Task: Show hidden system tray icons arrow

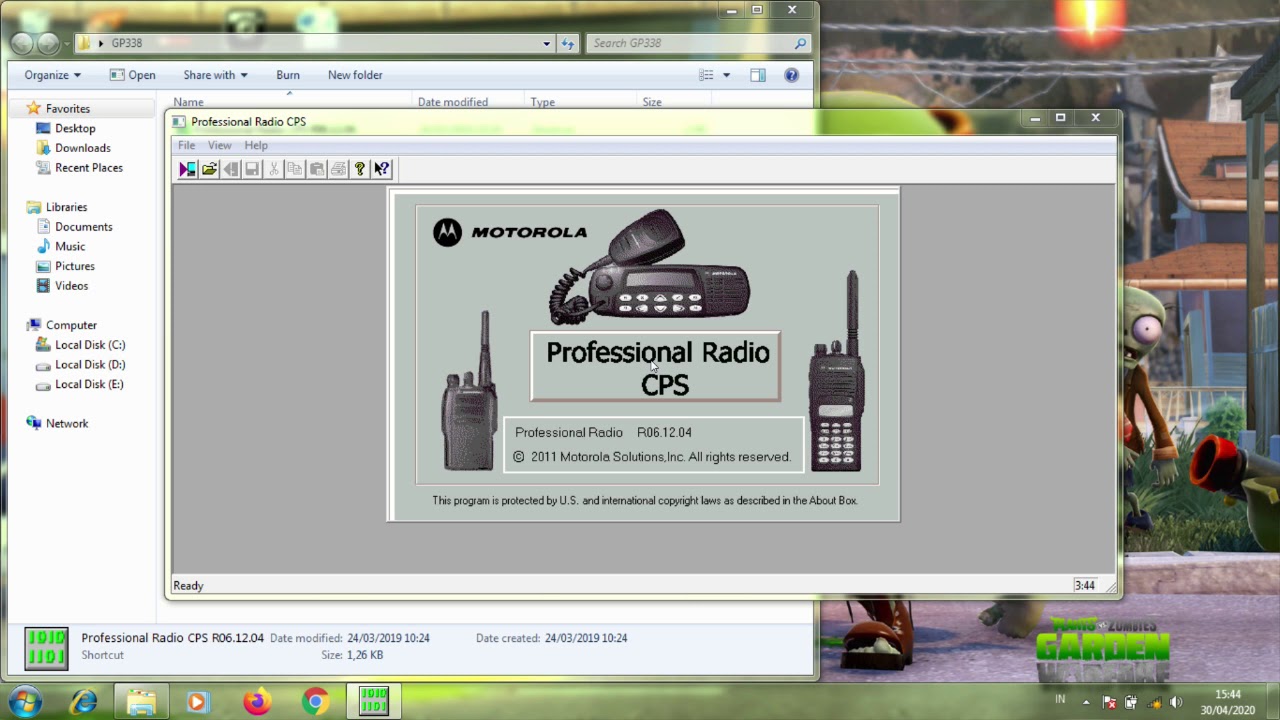Action: pos(1087,703)
